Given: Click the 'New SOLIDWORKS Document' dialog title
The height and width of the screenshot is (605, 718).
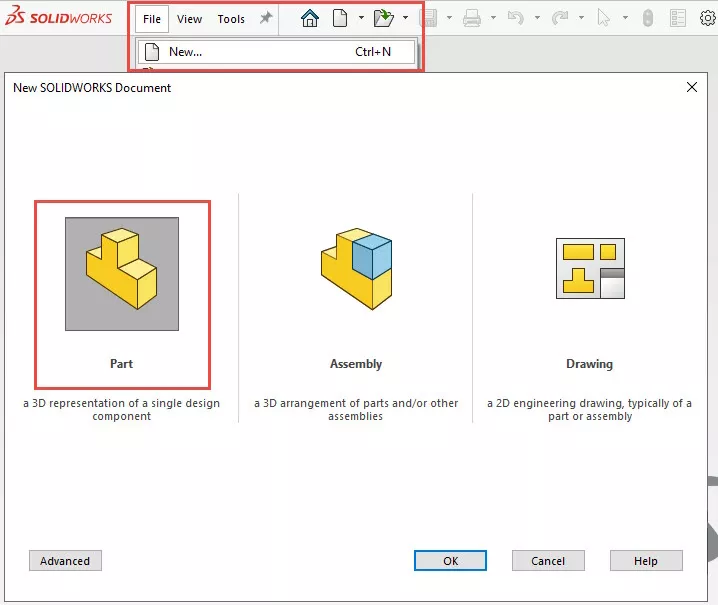Looking at the screenshot, I should pyautogui.click(x=92, y=87).
